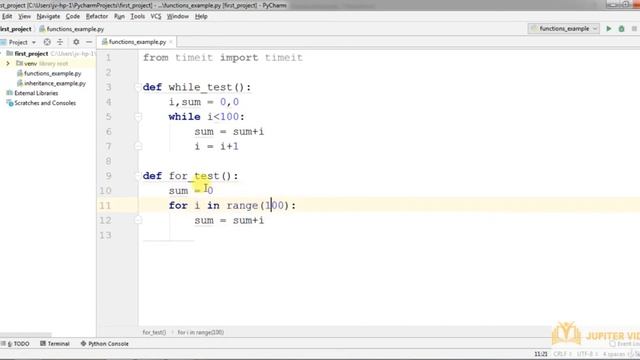Open the Window menu

click(178, 16)
